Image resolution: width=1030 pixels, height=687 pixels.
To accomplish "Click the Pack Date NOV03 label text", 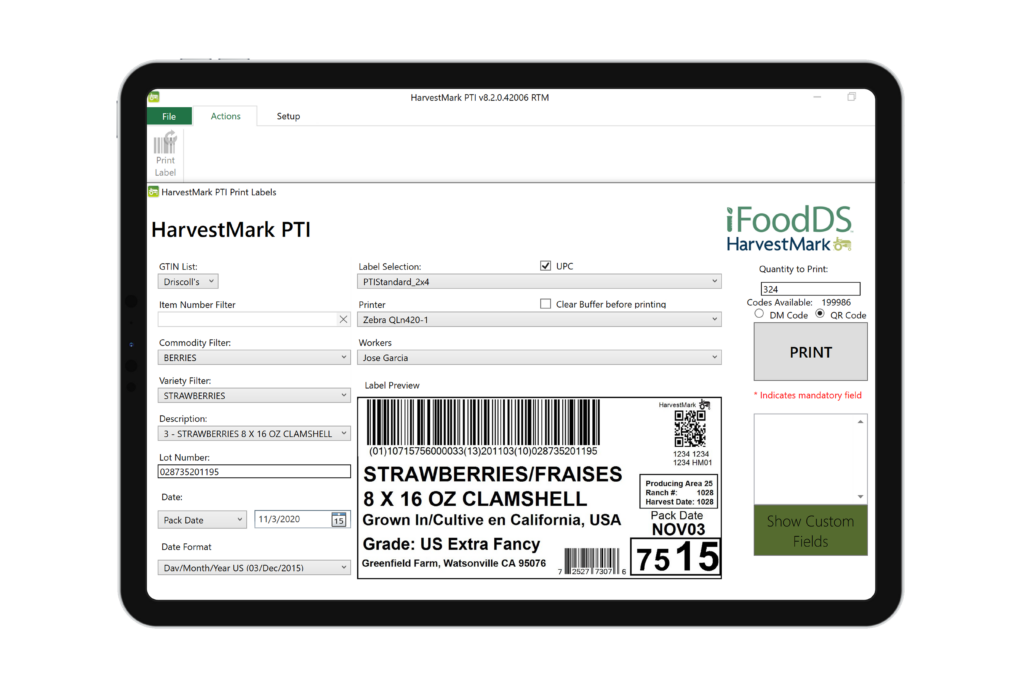I will [677, 523].
